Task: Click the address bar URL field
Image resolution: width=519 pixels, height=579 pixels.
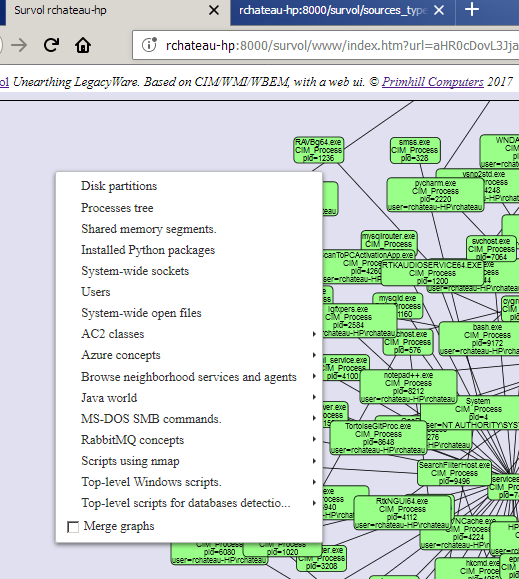Action: click(x=326, y=45)
